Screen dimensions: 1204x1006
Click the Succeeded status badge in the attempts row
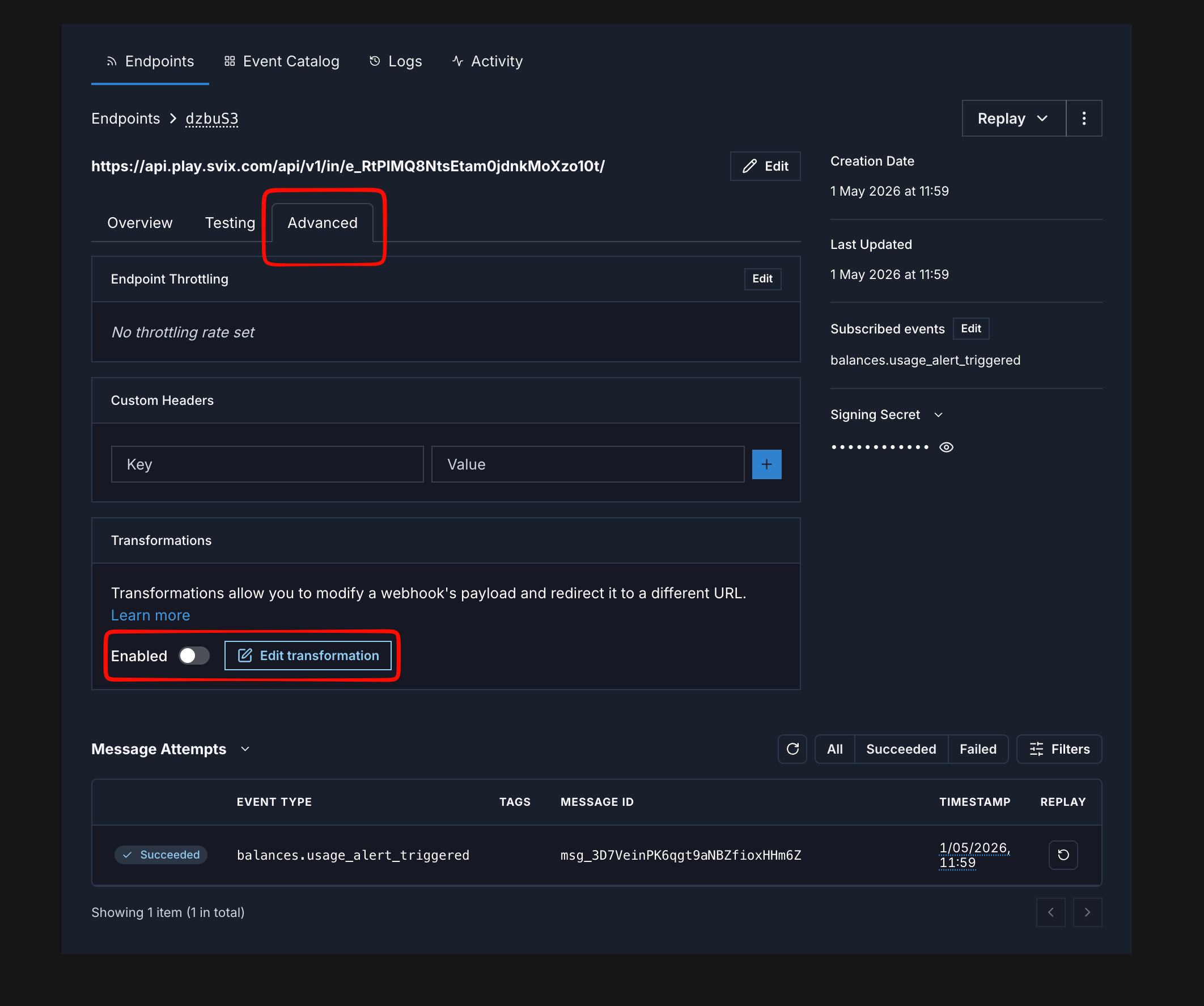pyautogui.click(x=161, y=855)
